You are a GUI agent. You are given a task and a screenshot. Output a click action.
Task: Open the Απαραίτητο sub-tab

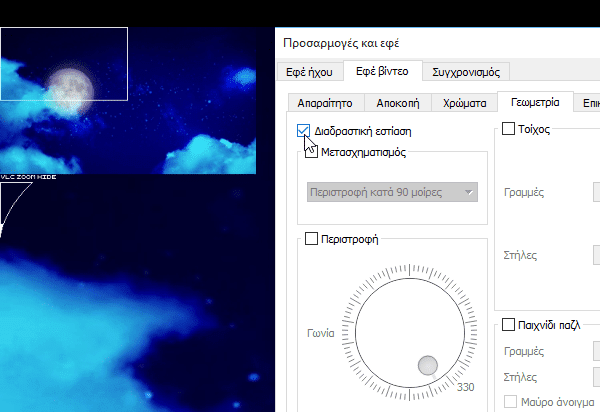tap(325, 103)
